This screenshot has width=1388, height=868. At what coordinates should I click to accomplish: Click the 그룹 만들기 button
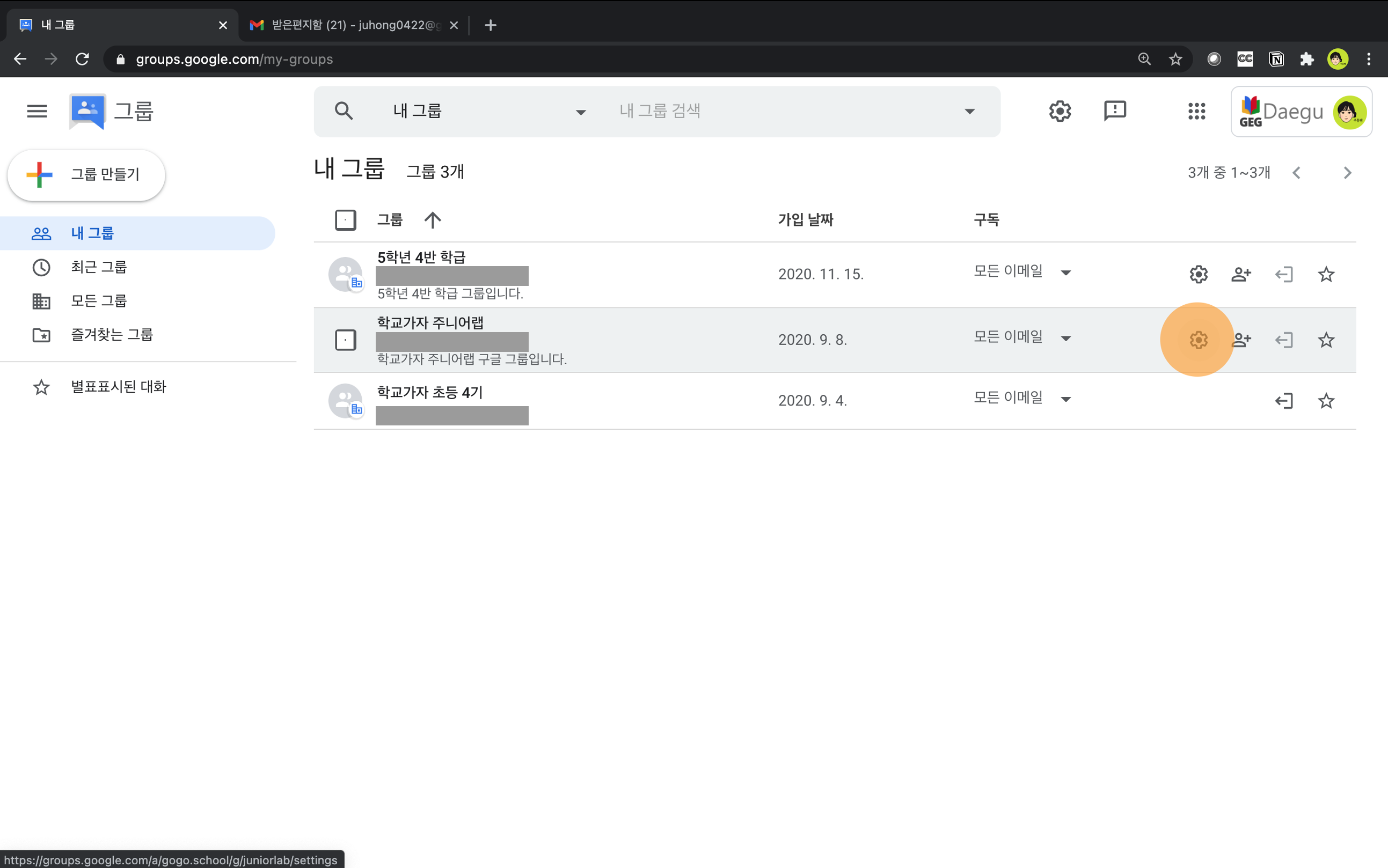pyautogui.click(x=87, y=174)
